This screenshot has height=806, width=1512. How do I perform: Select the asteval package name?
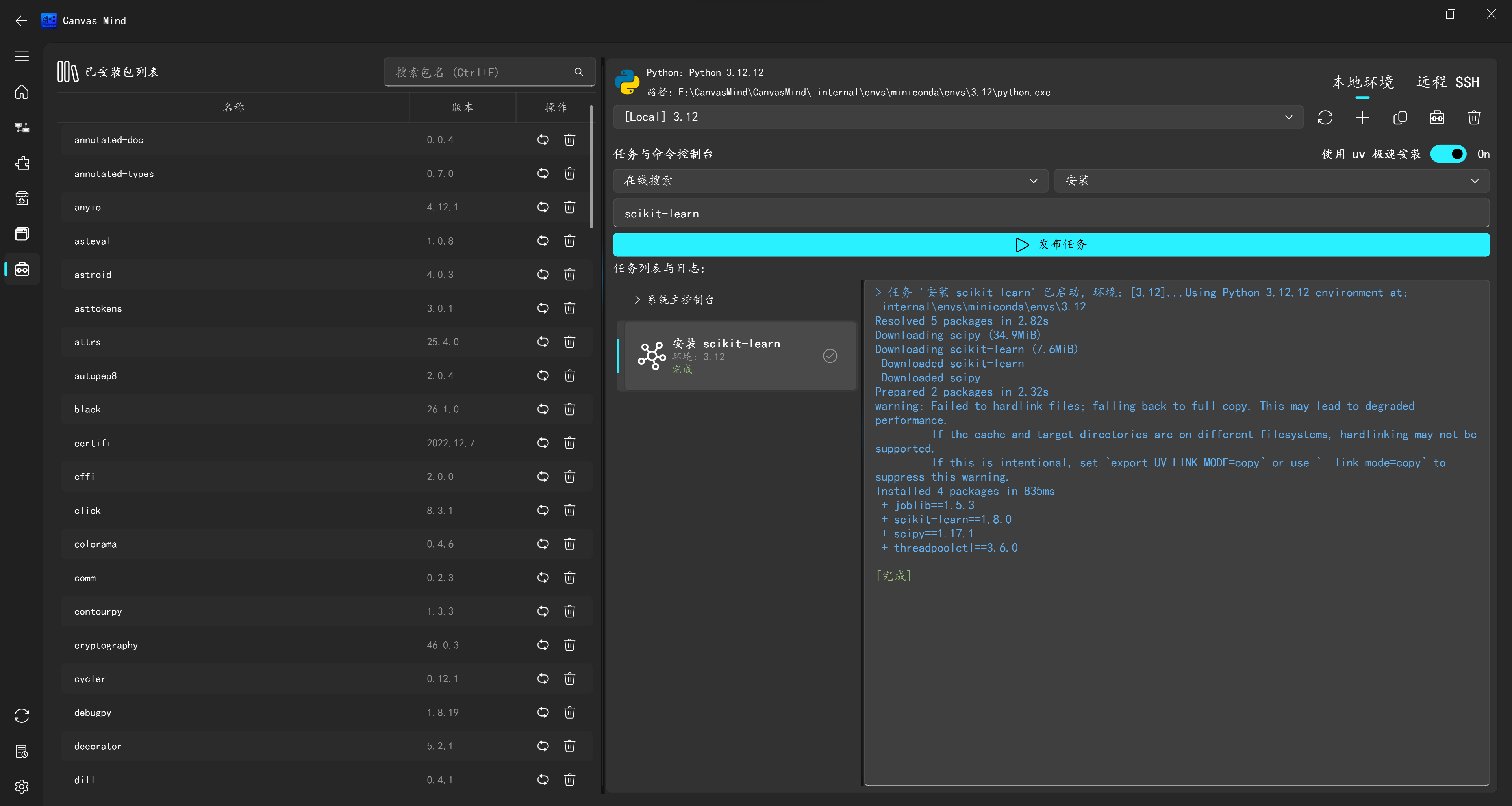click(92, 241)
